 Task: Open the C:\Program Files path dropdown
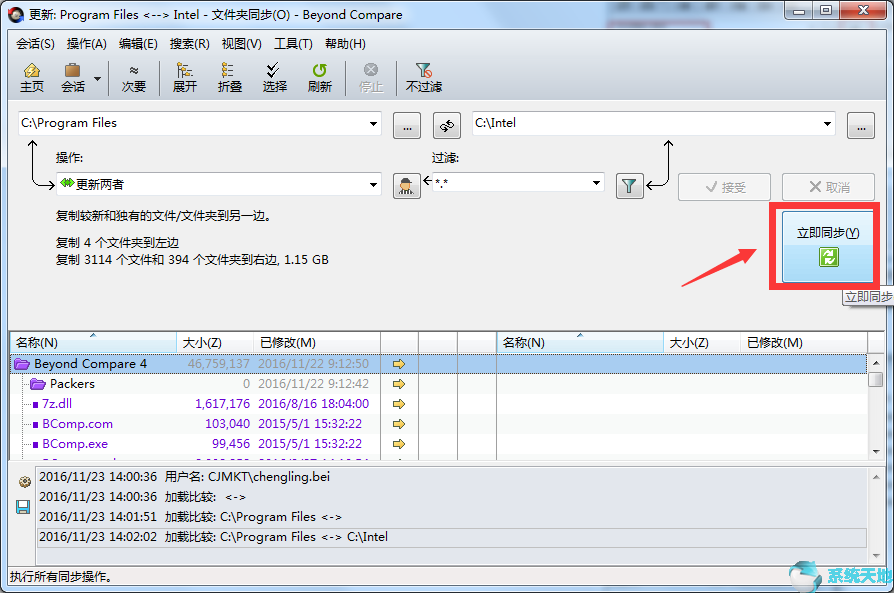(x=373, y=124)
